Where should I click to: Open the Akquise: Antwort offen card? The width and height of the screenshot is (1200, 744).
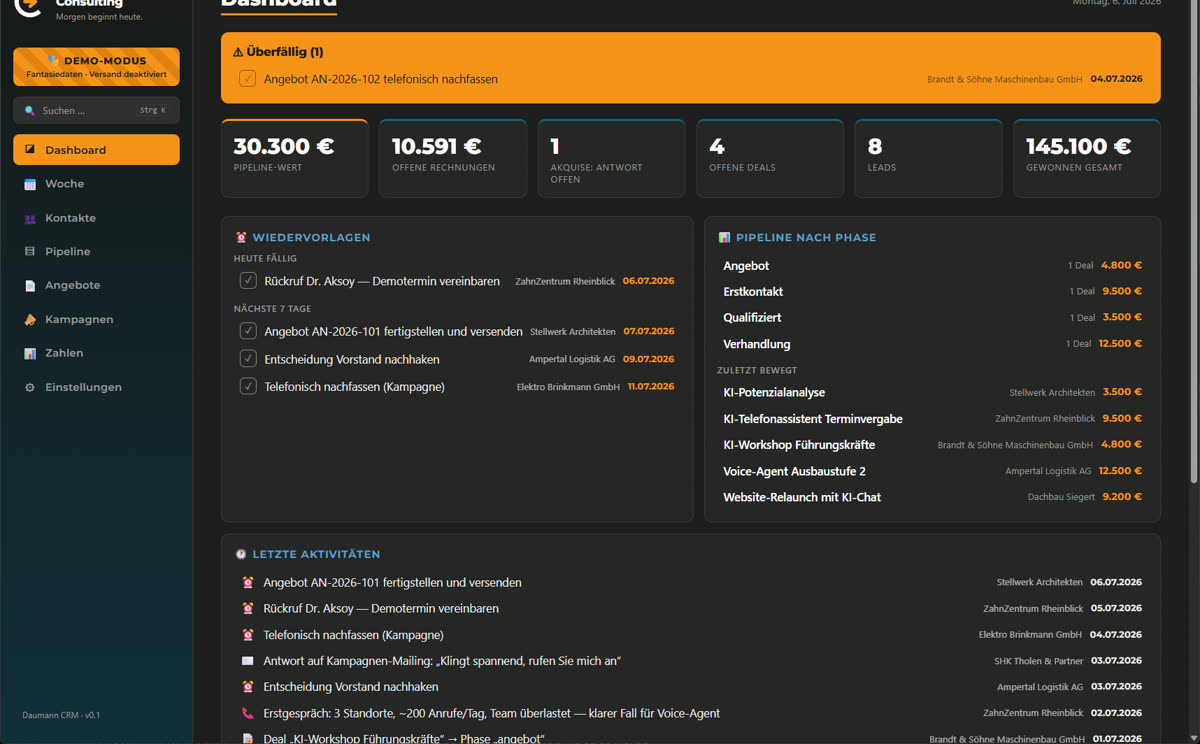coord(611,158)
